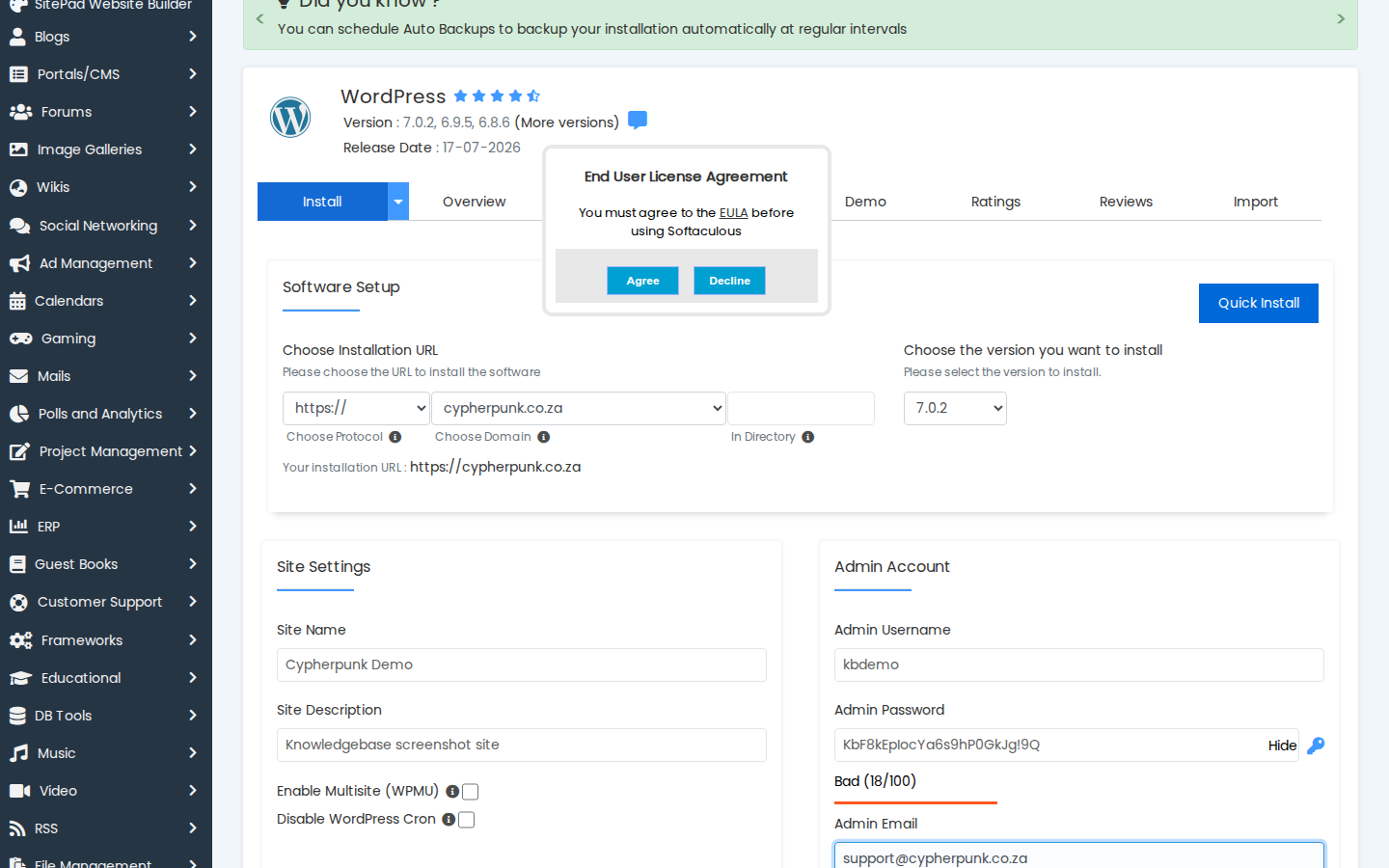Open the Gaming controller icon
Screen dimensions: 1389x868
pyautogui.click(x=21, y=339)
